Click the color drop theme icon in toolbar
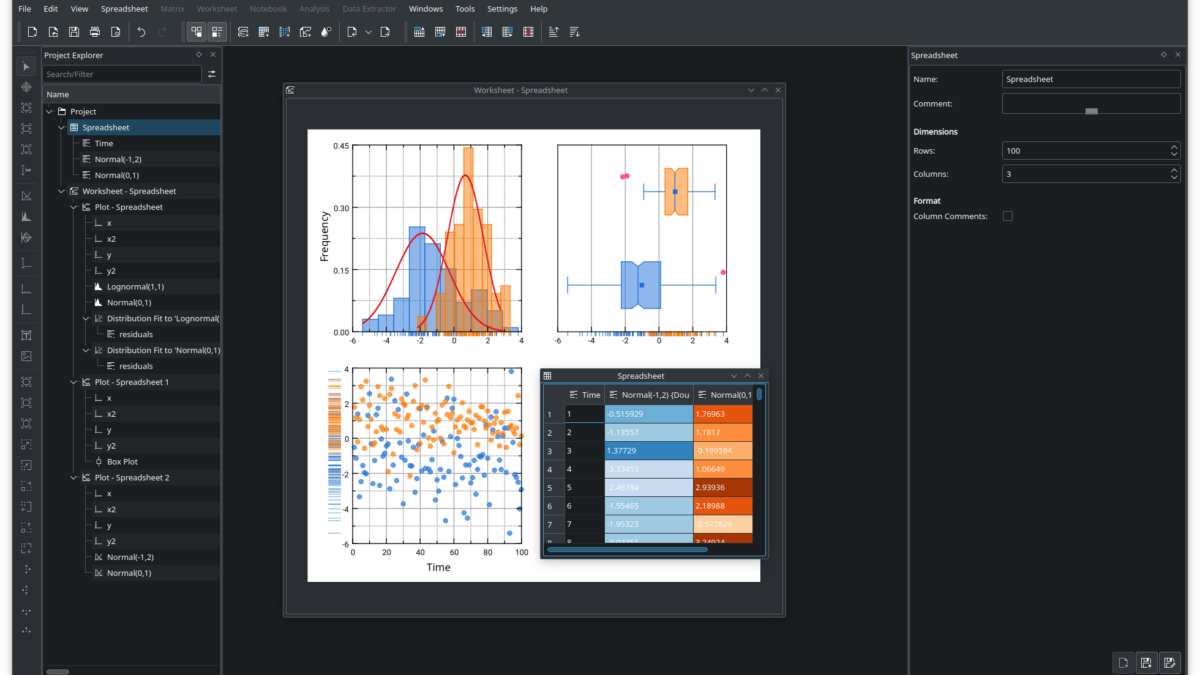The image size is (1200, 675). [326, 32]
